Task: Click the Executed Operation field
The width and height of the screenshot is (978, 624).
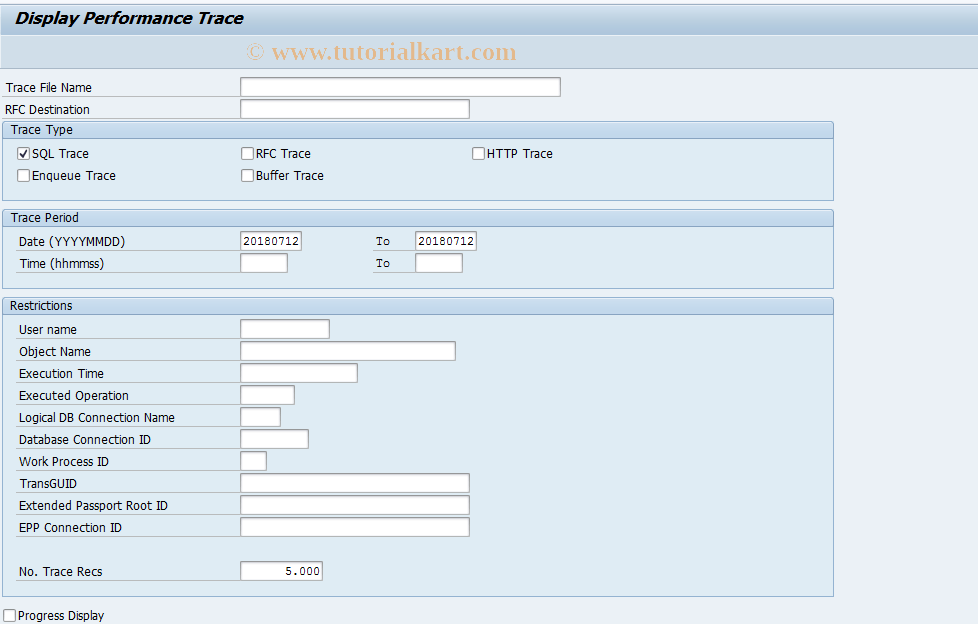Action: pos(266,394)
